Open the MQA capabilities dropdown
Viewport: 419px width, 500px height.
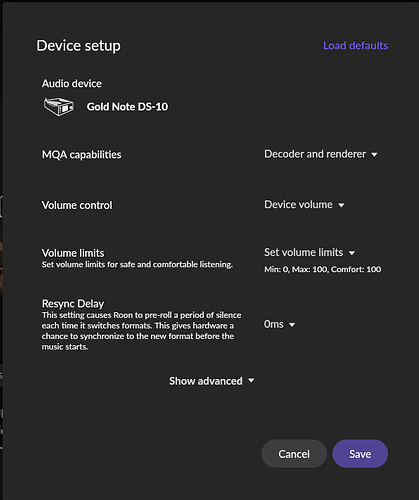(x=320, y=154)
